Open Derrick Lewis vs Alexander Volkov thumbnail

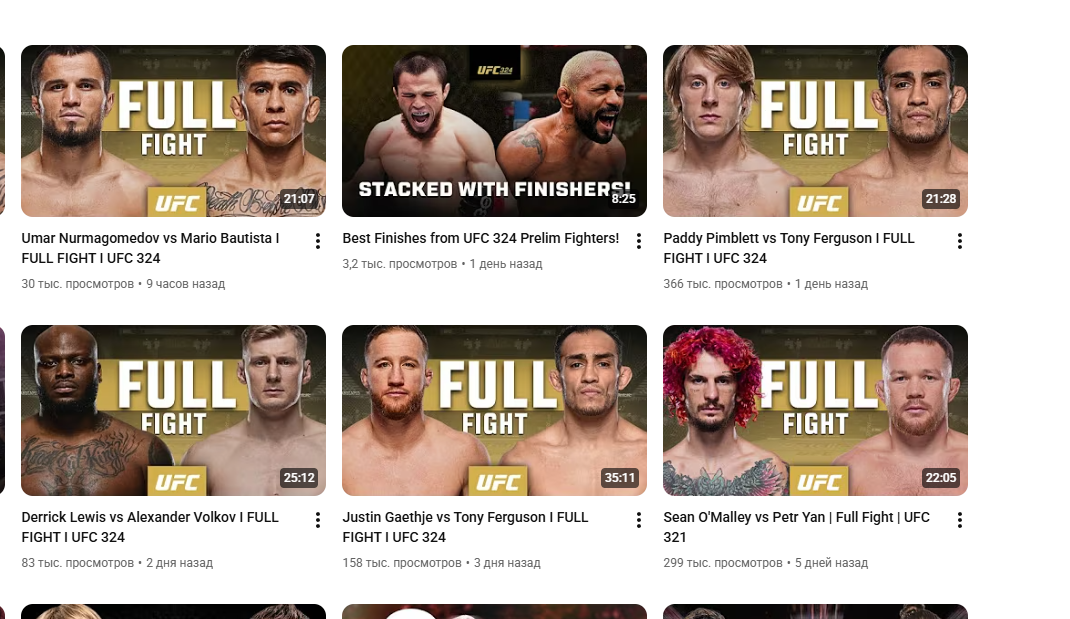click(173, 410)
